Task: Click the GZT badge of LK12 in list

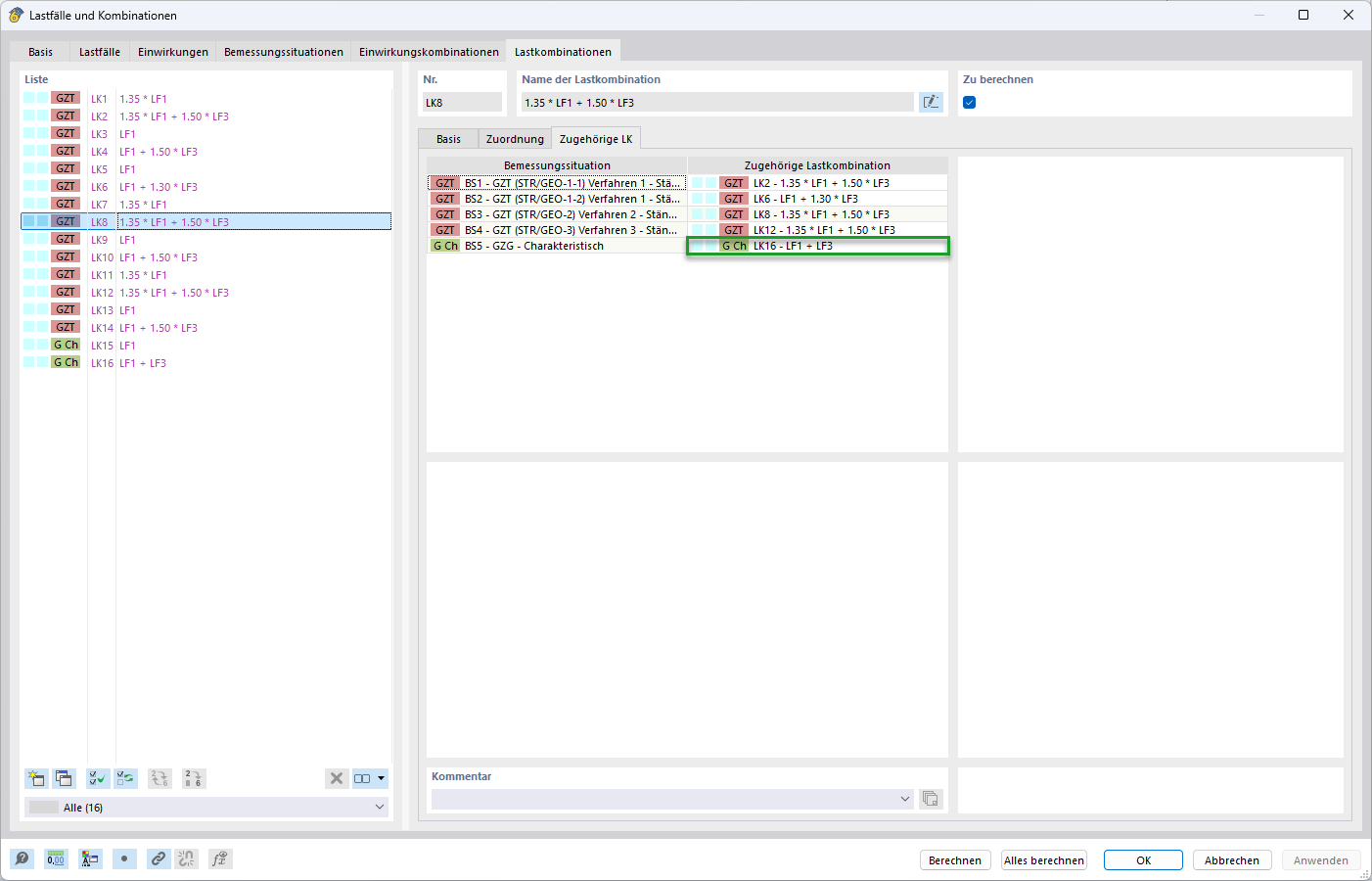Action: (x=66, y=292)
